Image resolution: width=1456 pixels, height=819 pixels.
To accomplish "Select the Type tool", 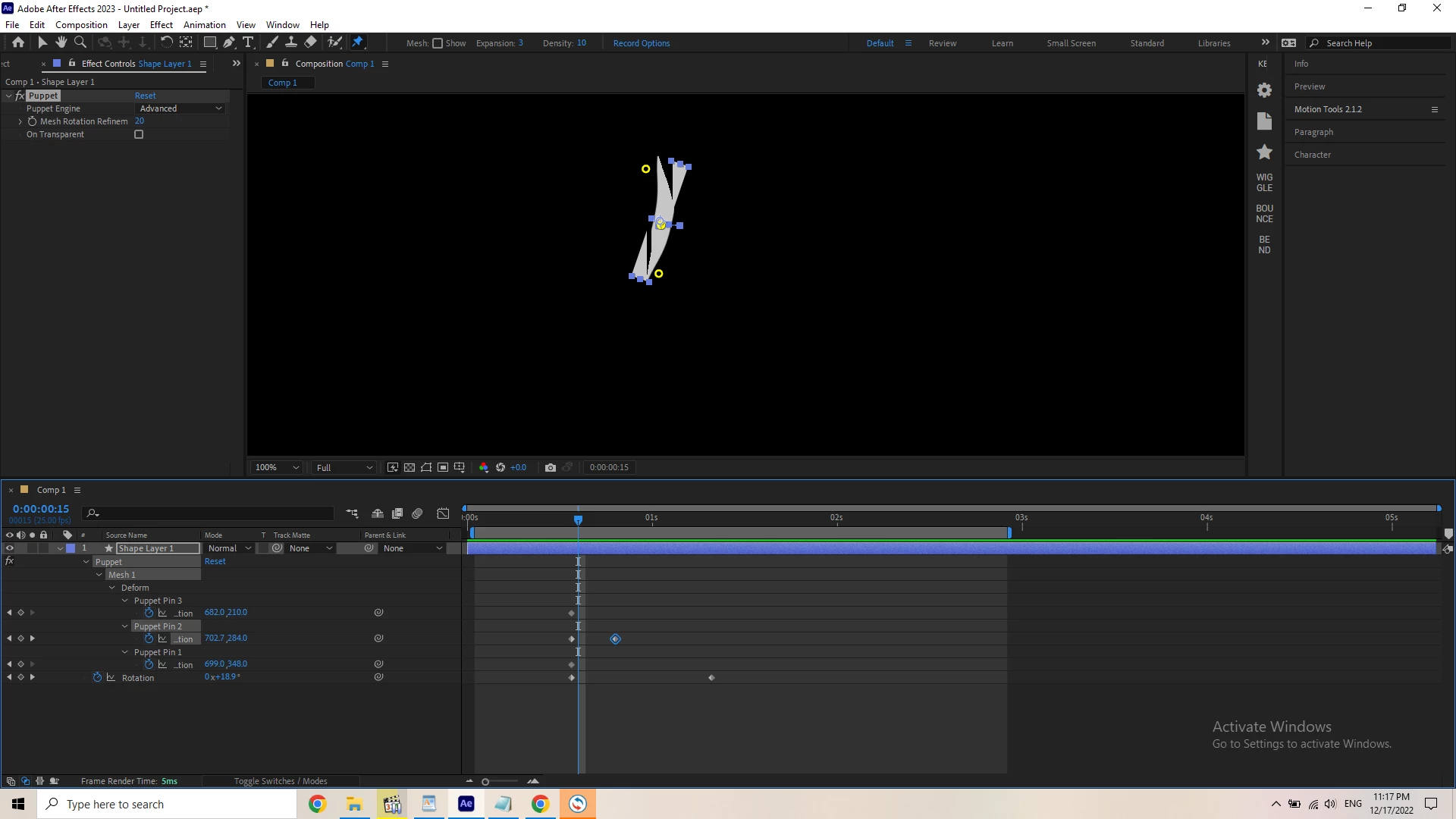I will click(x=248, y=42).
